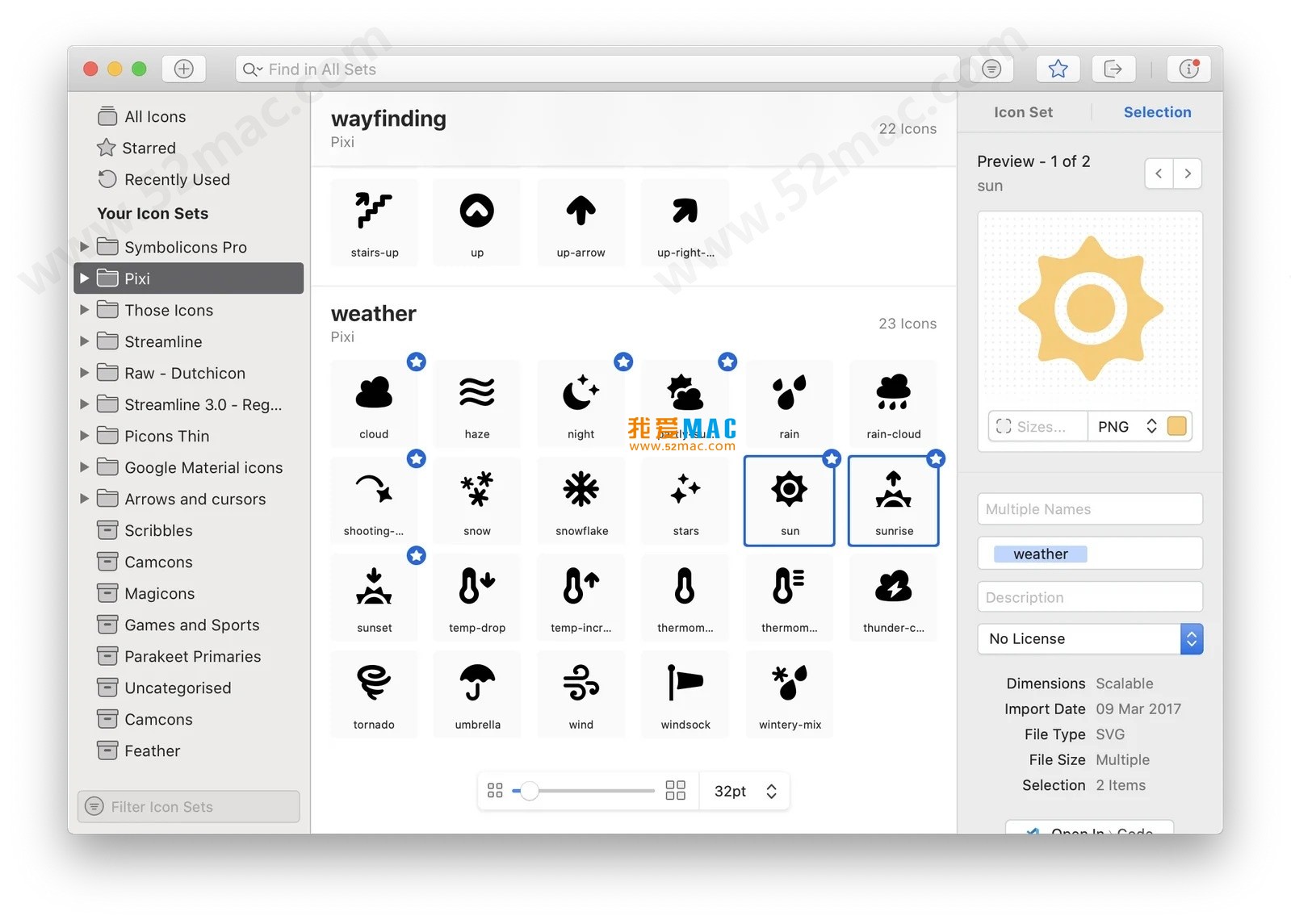Viewport: 1291px width, 924px height.
Task: Expand the Symbolicons Pro folder
Action: point(85,247)
